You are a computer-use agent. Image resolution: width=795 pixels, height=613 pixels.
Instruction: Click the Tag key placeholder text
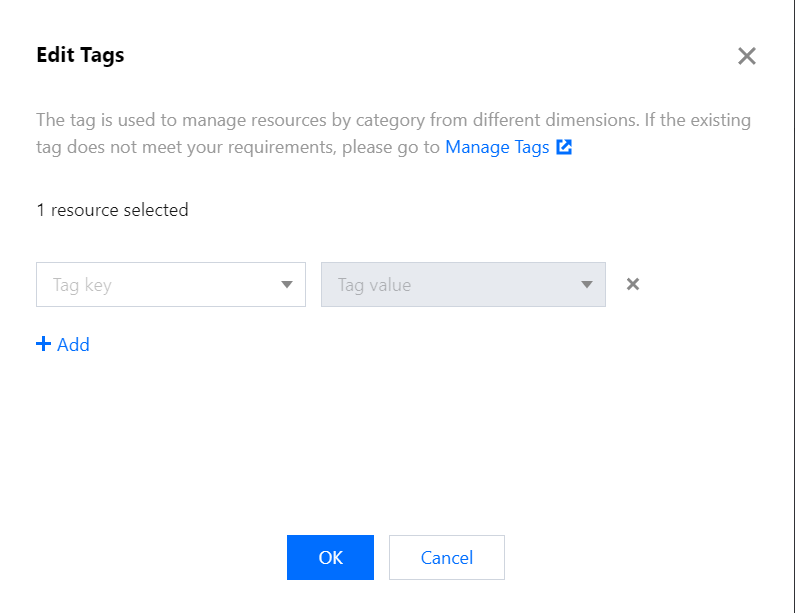click(x=82, y=285)
